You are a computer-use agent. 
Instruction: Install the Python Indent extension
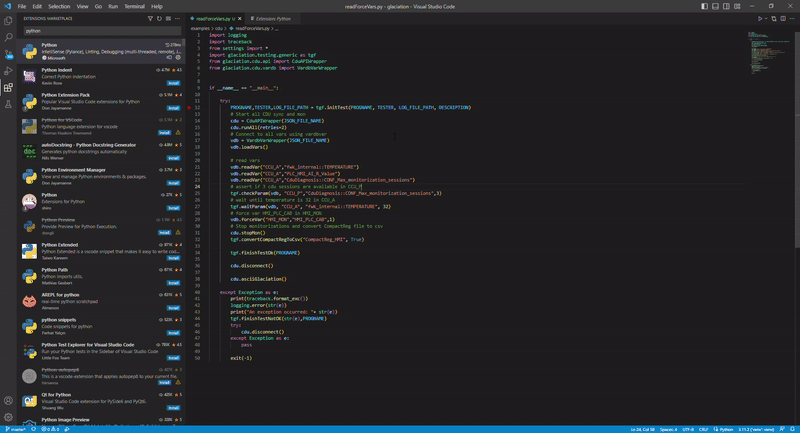[173, 83]
